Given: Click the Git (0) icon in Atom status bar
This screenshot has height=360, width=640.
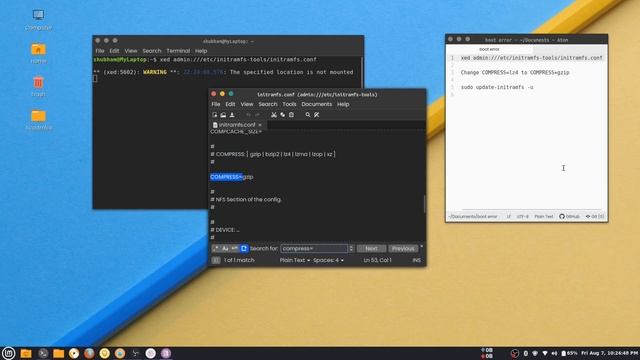Looking at the screenshot, I should (x=595, y=216).
